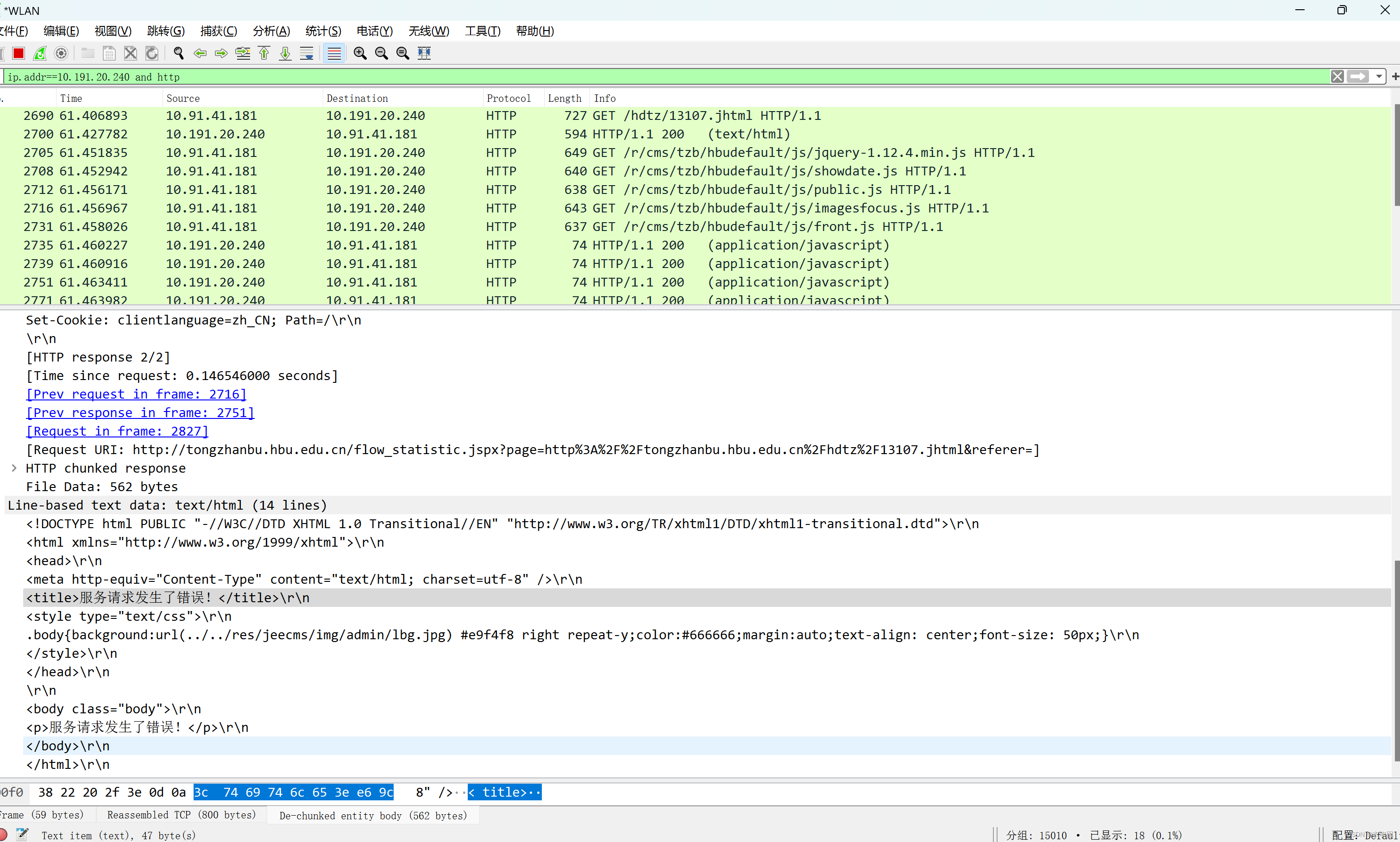This screenshot has height=842, width=1400.
Task: Collapse Line-based text data section
Action: click(167, 505)
